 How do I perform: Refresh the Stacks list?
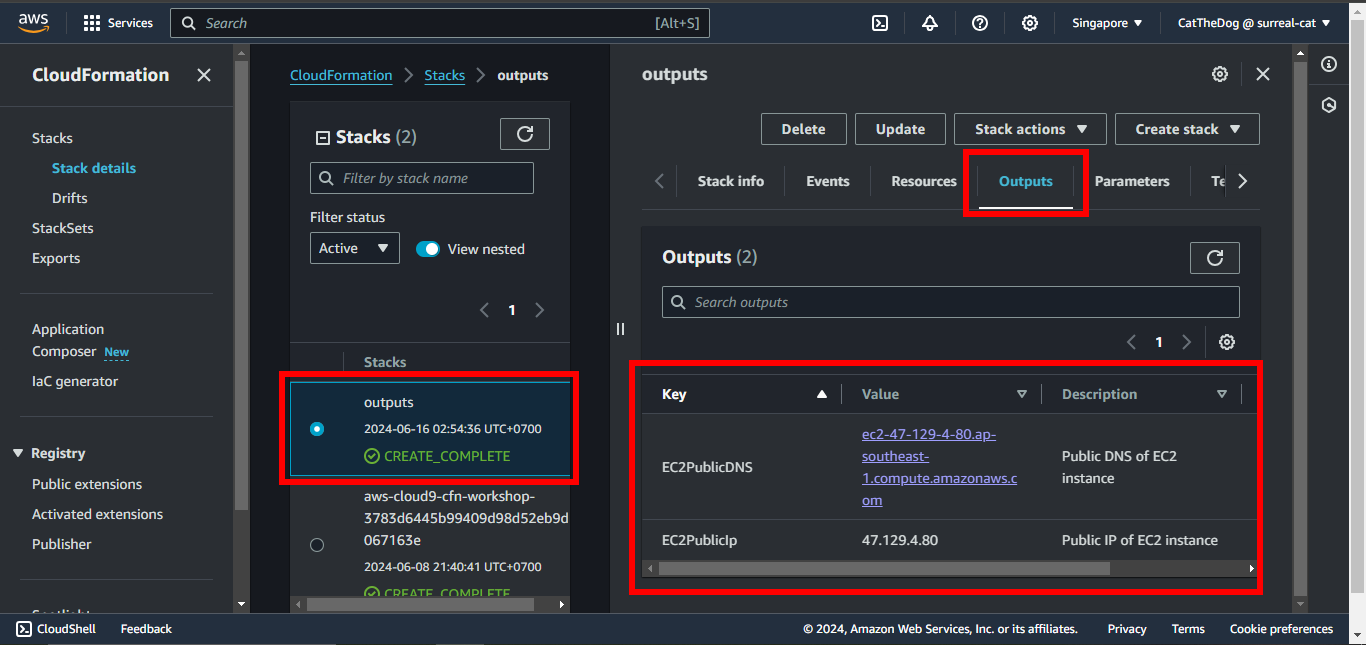pos(524,134)
